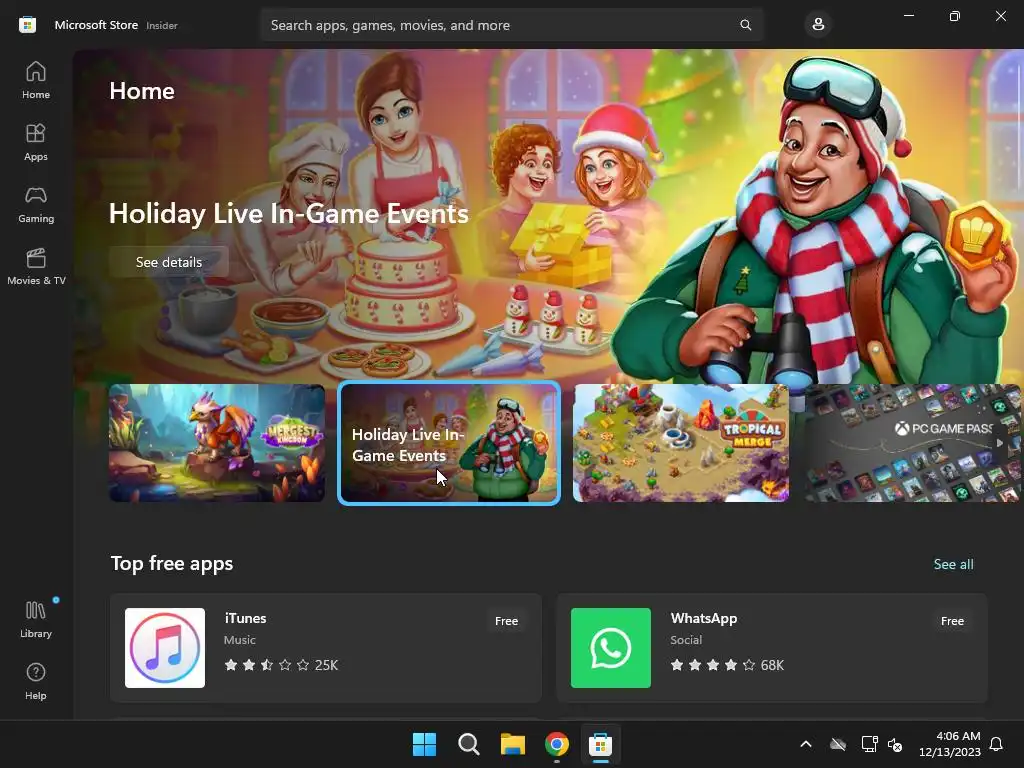The height and width of the screenshot is (768, 1024).
Task: Open the notifications bell
Action: 997,744
